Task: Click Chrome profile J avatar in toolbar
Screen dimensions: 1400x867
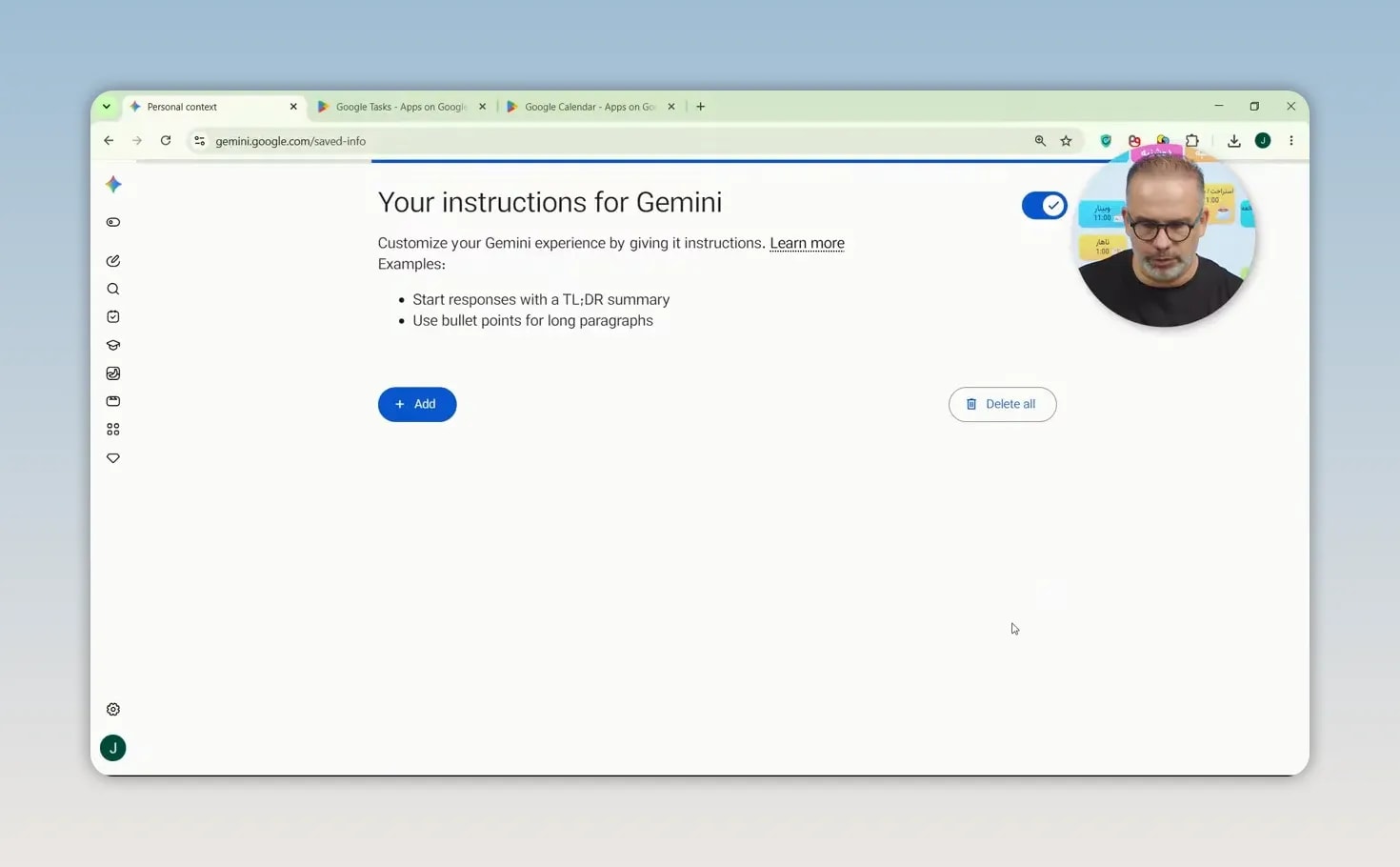Action: click(1263, 141)
